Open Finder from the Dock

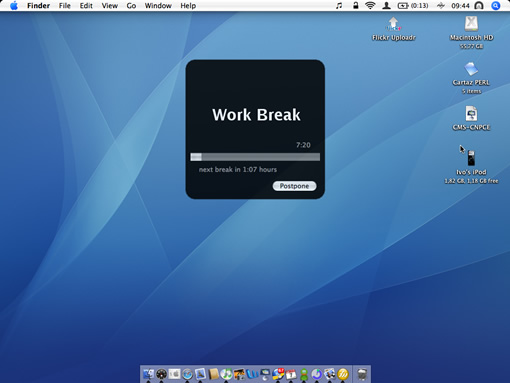point(149,374)
